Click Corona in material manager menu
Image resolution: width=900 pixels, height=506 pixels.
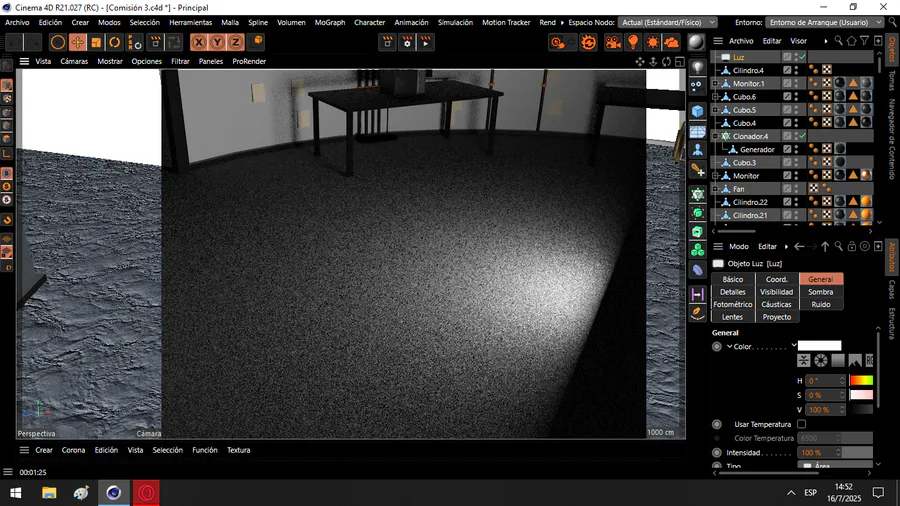pos(73,450)
